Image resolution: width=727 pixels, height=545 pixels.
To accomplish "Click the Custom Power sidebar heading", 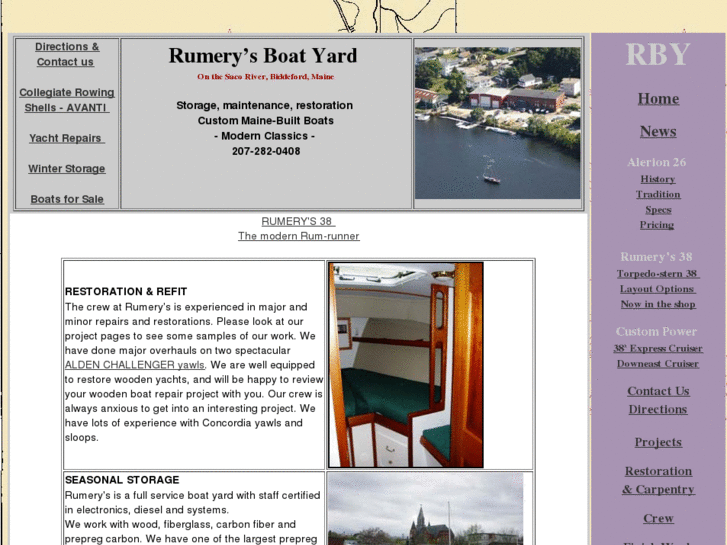I will 656,332.
